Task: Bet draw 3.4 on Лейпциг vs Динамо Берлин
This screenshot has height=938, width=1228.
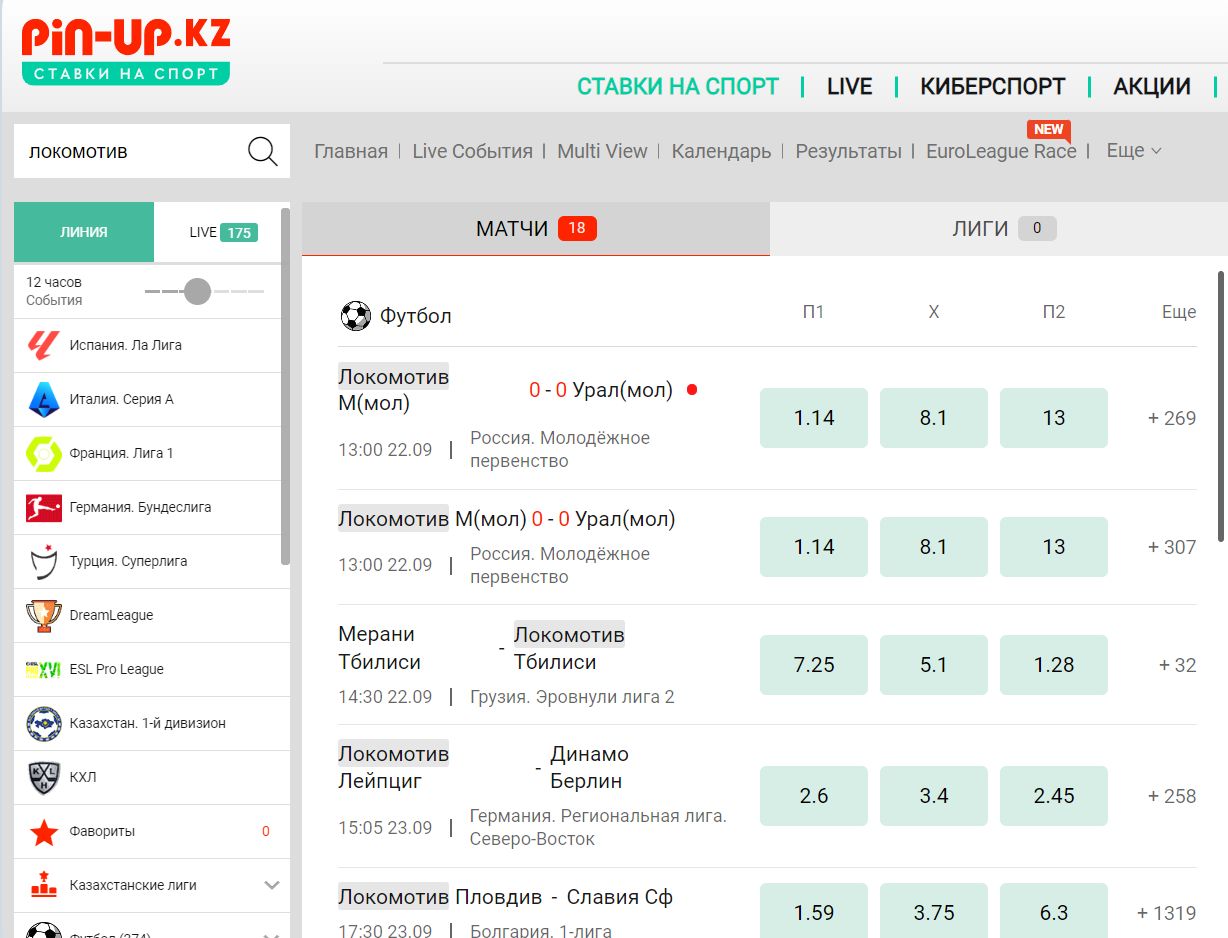Action: [934, 796]
